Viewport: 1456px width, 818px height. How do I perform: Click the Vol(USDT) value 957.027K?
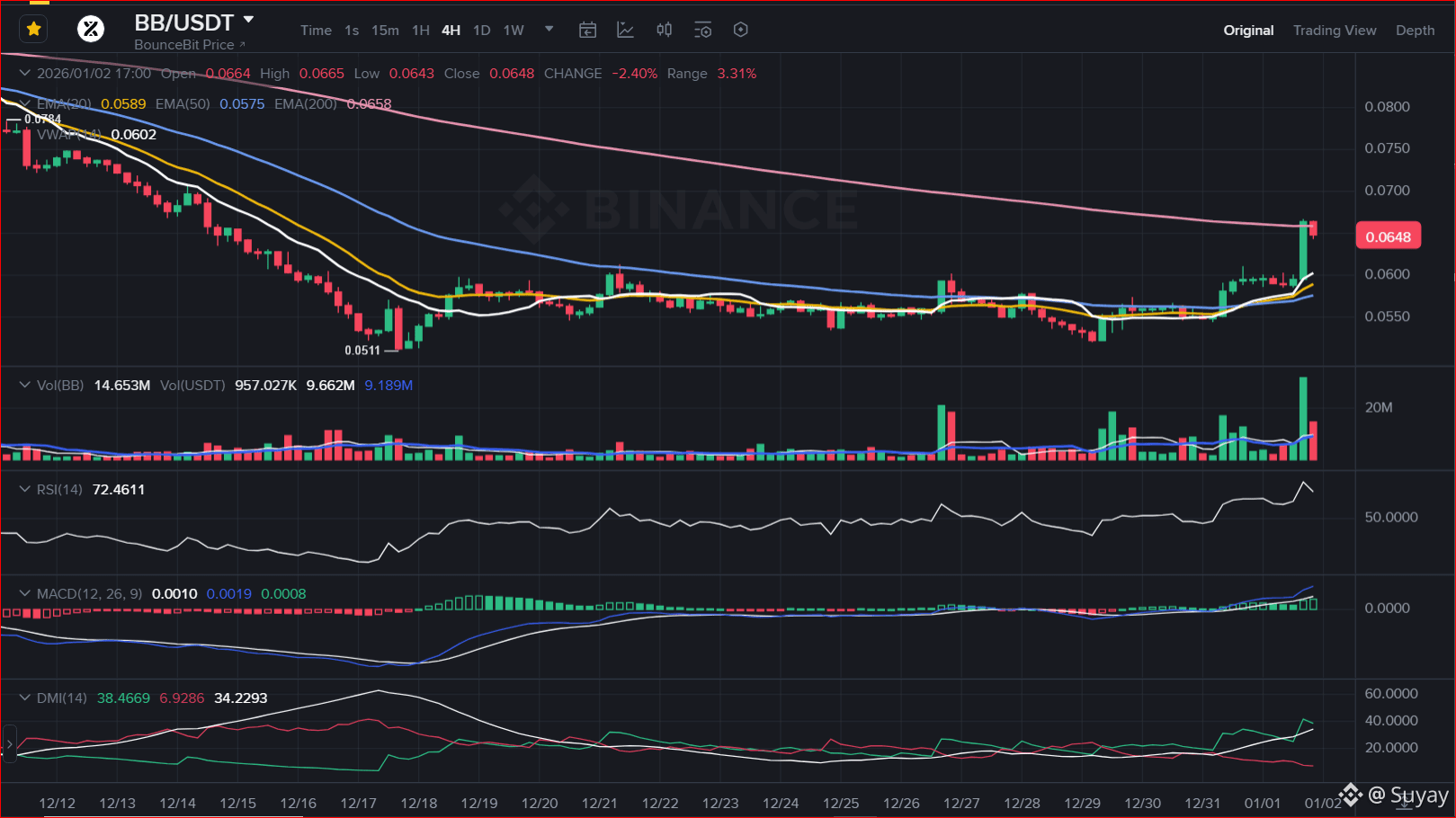point(265,386)
